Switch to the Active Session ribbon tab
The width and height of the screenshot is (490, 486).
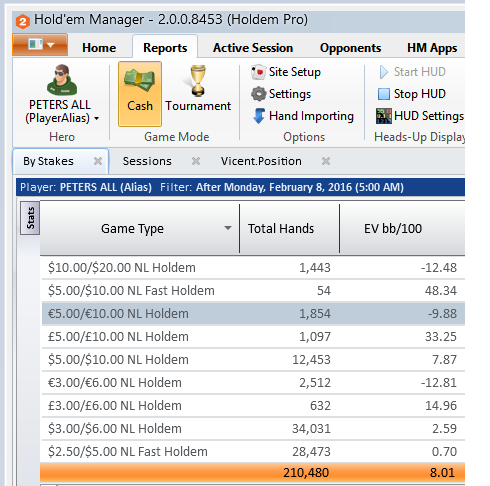point(253,48)
